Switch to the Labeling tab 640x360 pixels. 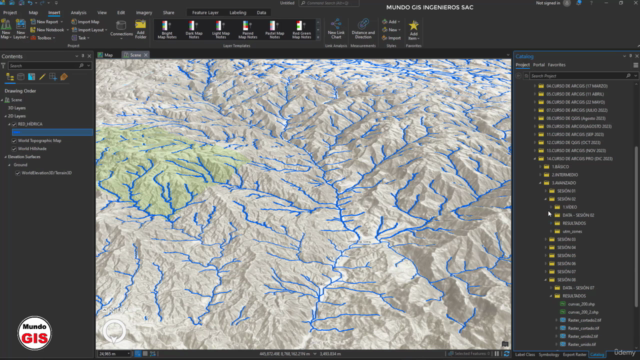point(238,13)
